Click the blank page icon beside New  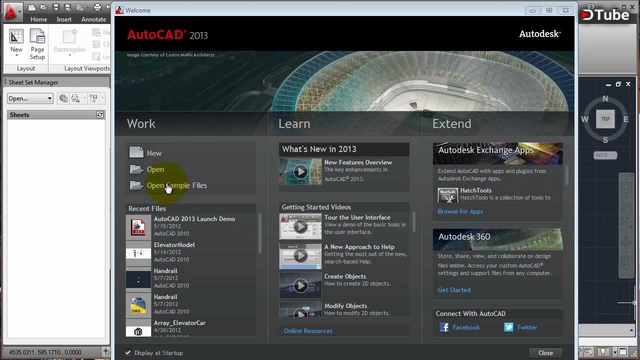(x=136, y=152)
